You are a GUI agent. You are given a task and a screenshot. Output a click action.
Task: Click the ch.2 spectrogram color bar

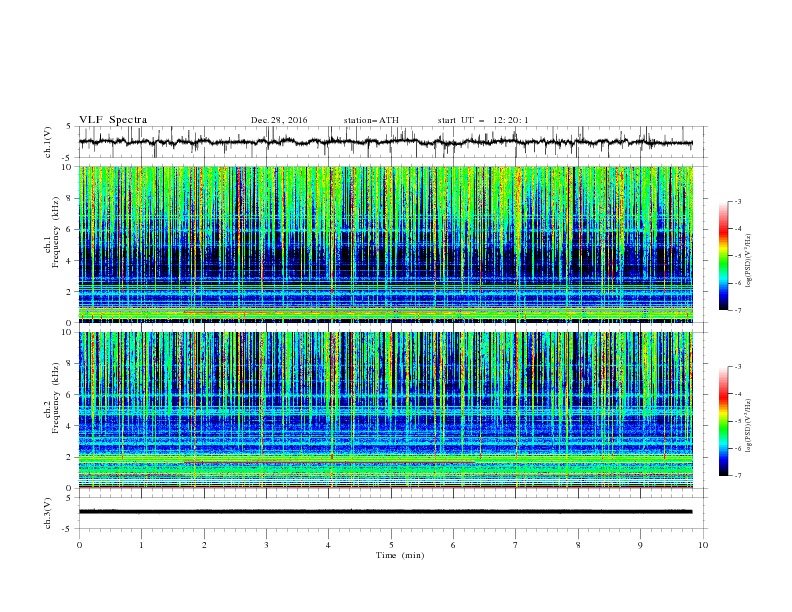(x=723, y=421)
